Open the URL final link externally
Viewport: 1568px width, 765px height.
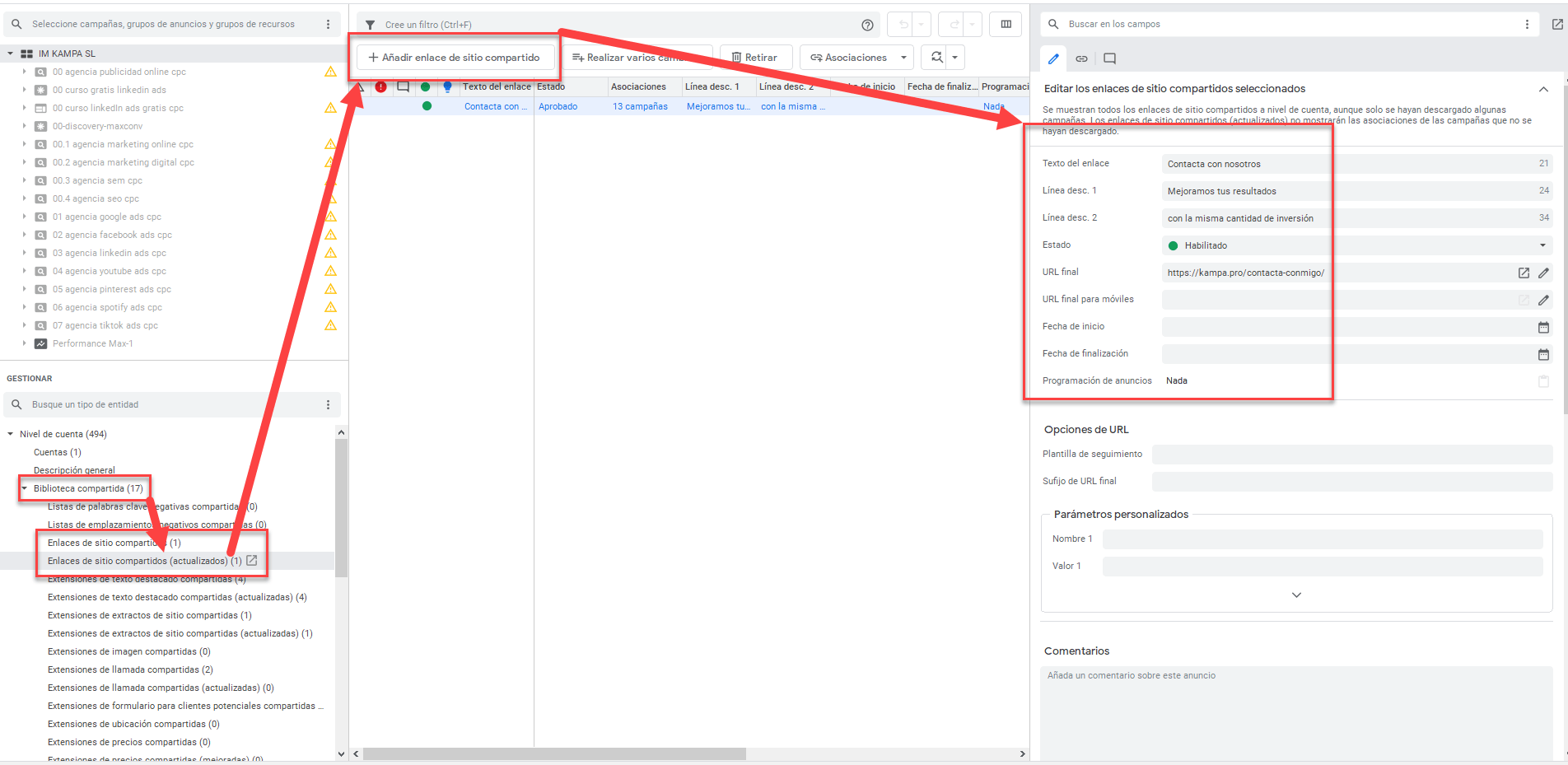[1524, 273]
